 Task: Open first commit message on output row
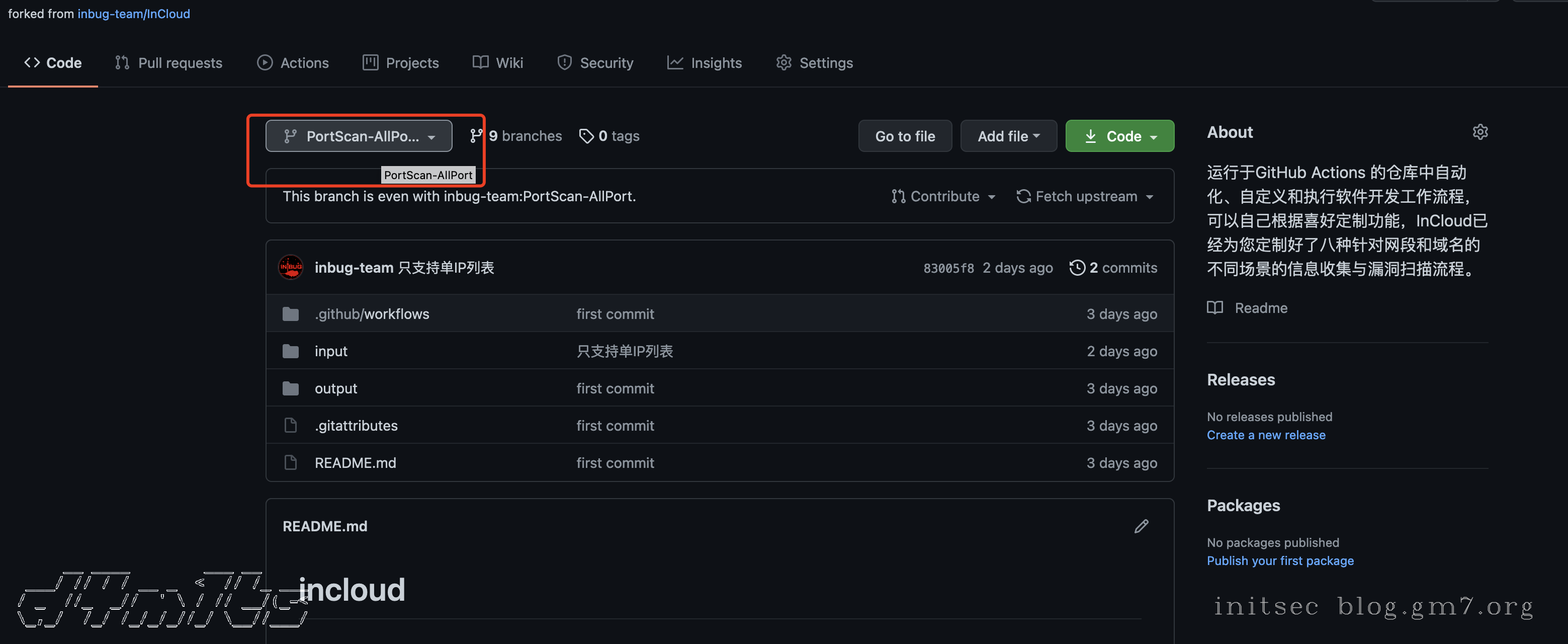(616, 388)
